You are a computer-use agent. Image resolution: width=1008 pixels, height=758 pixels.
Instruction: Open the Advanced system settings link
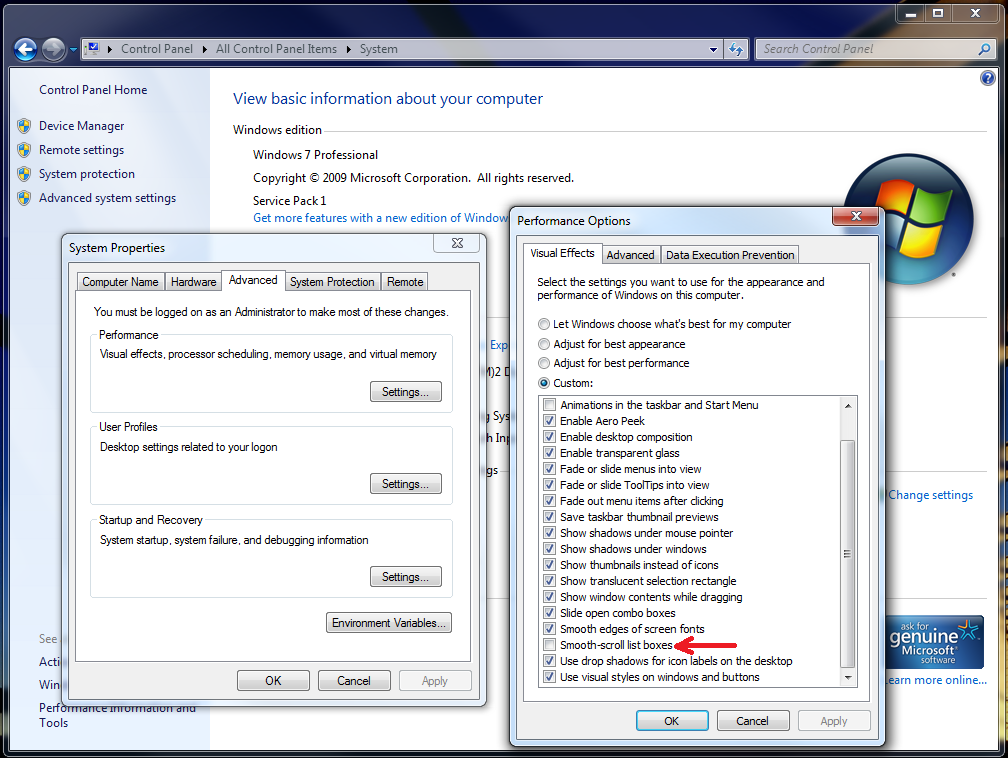(x=107, y=198)
